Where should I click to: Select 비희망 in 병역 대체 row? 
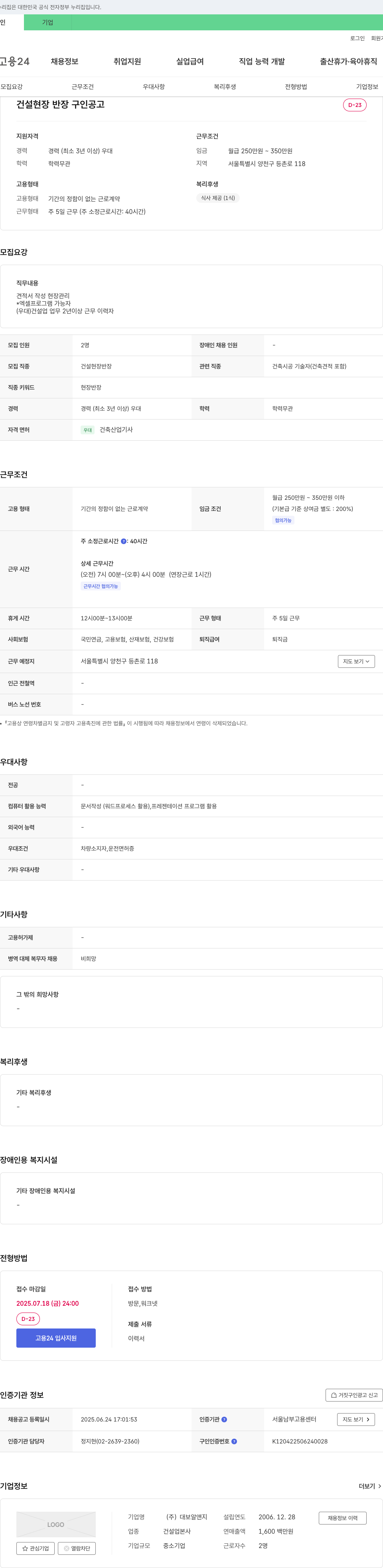(x=89, y=959)
